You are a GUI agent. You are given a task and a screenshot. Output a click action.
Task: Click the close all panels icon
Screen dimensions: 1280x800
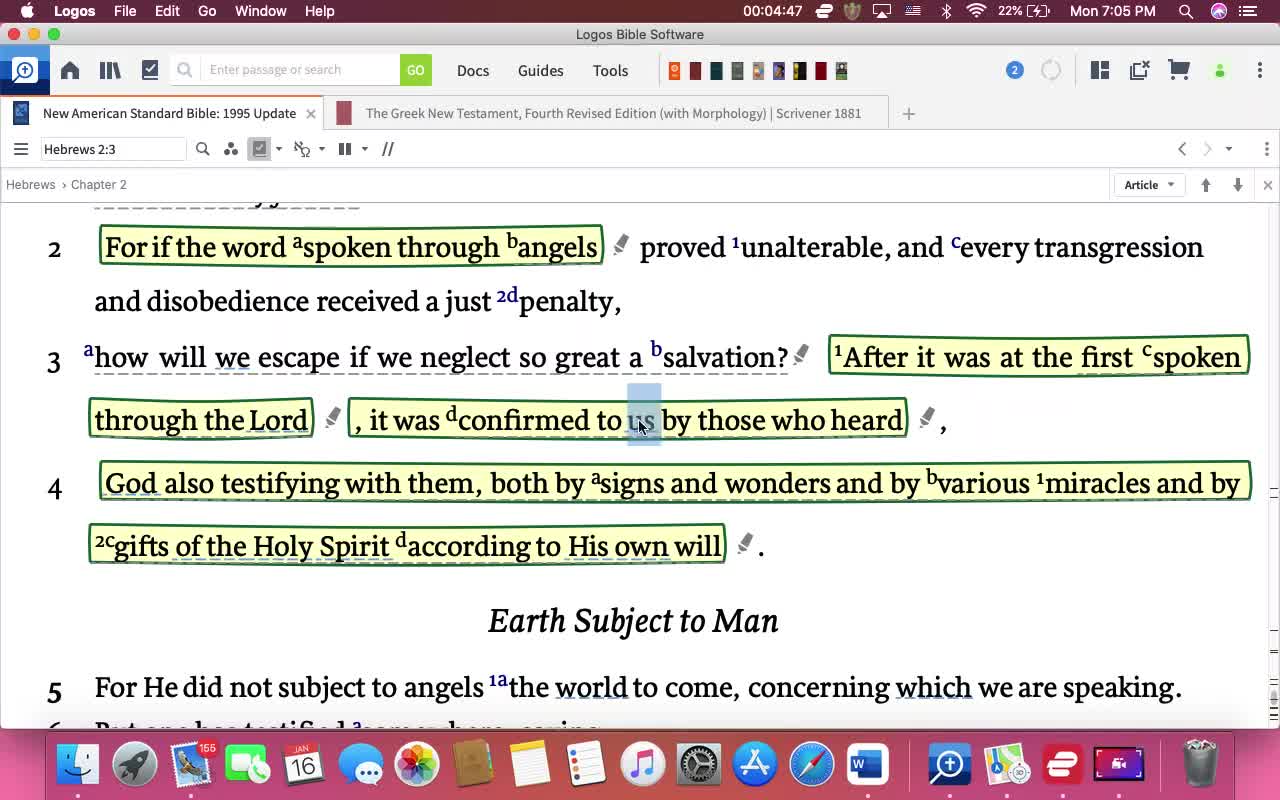click(1139, 70)
